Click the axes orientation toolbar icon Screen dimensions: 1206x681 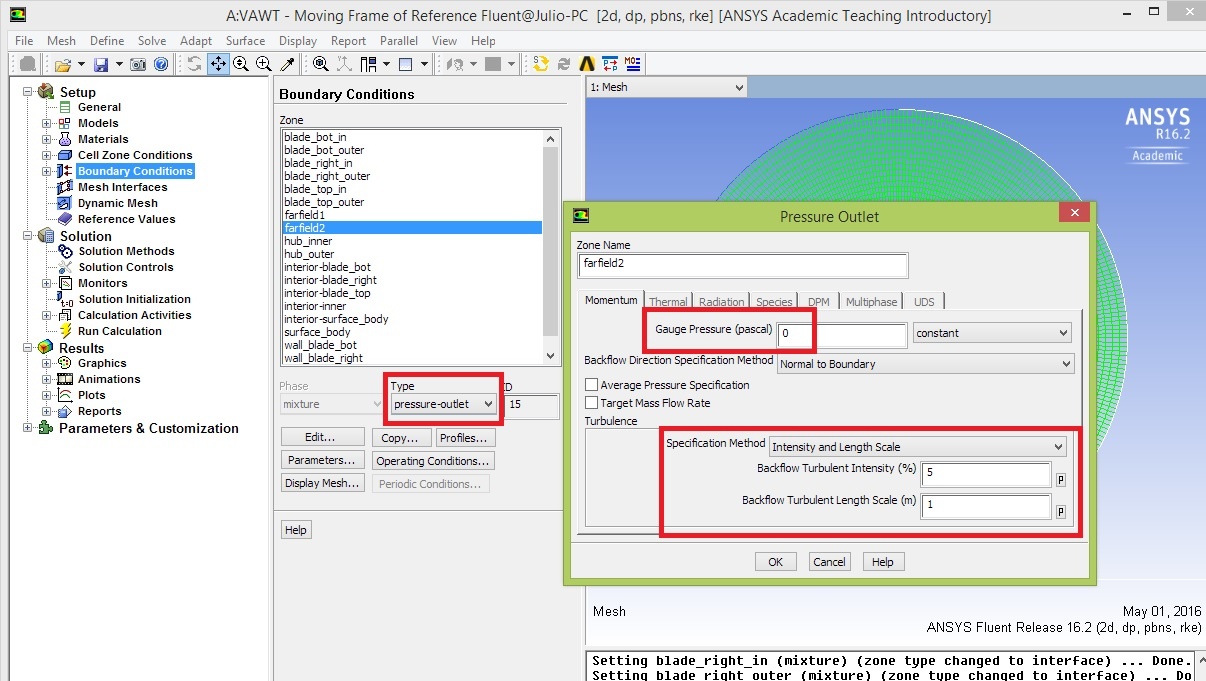[345, 64]
